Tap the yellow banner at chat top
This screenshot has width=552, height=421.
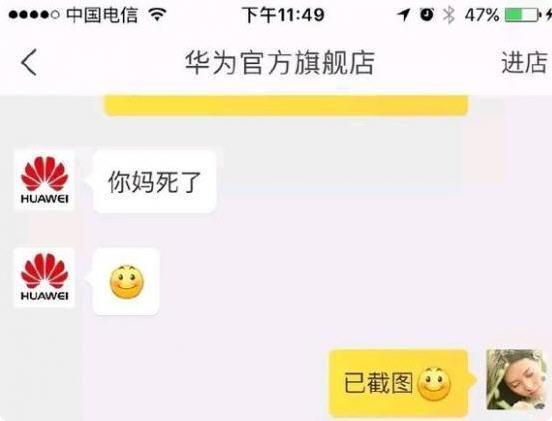[286, 105]
